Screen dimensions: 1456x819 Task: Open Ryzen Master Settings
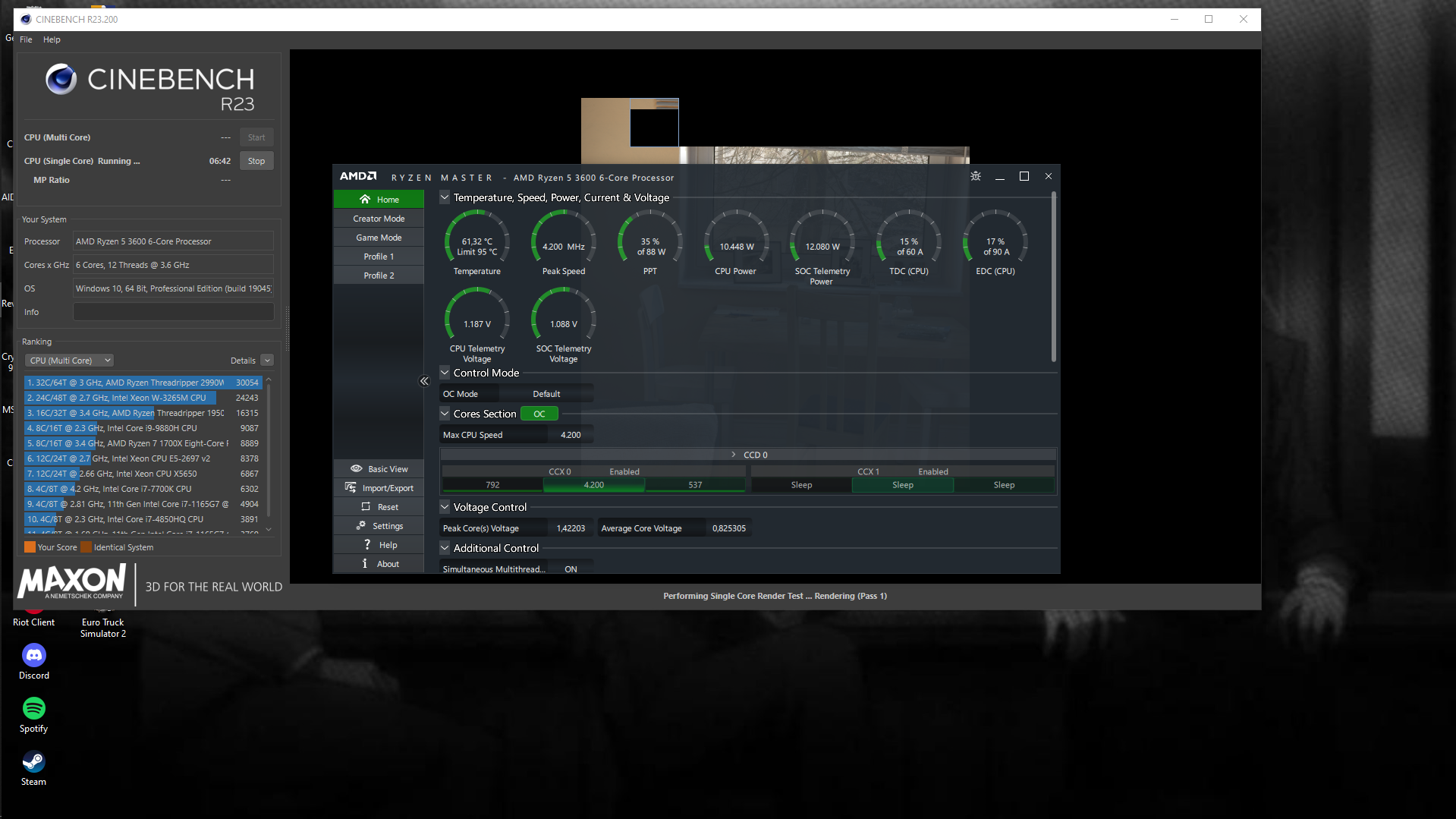pos(379,526)
